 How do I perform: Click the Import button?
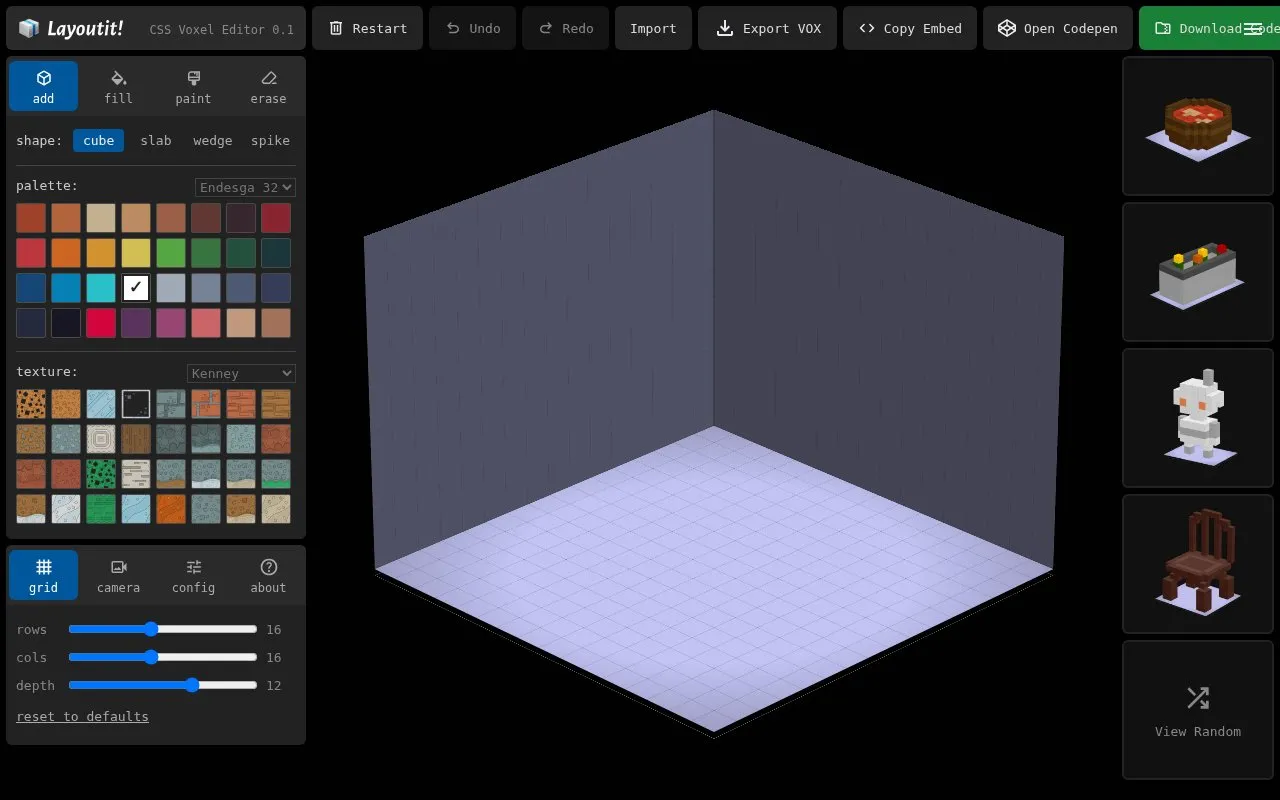pyautogui.click(x=653, y=28)
